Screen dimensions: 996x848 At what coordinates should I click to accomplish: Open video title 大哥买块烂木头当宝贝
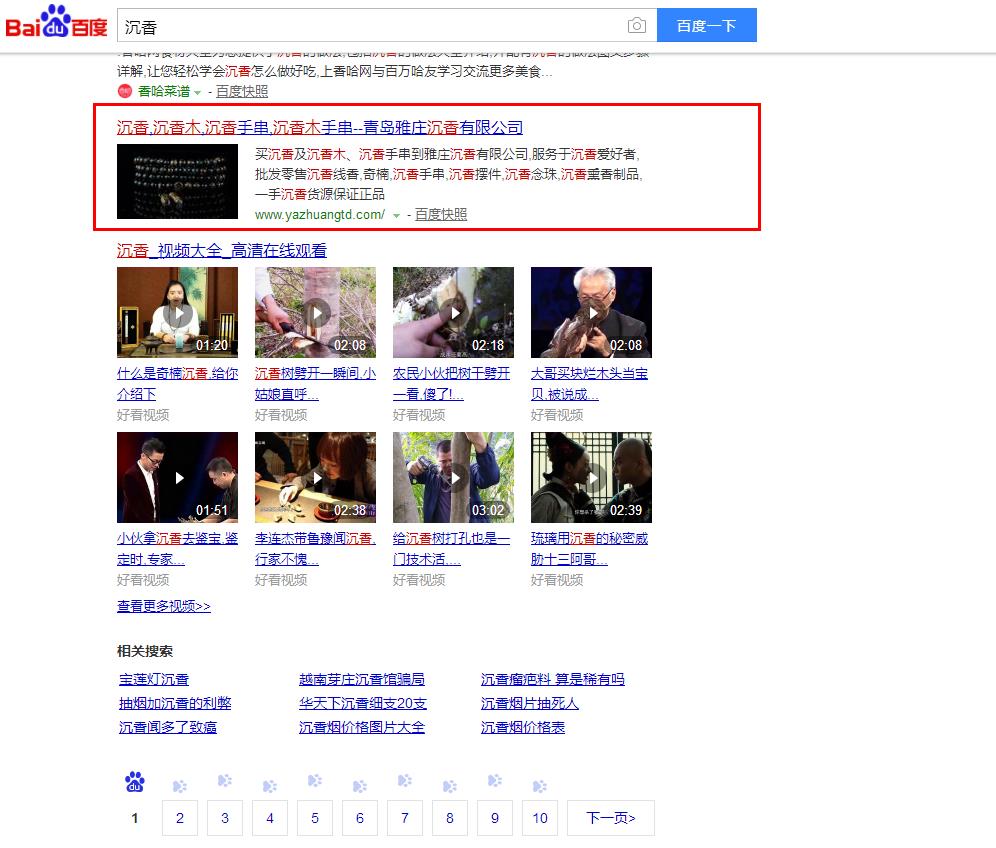pos(589,384)
